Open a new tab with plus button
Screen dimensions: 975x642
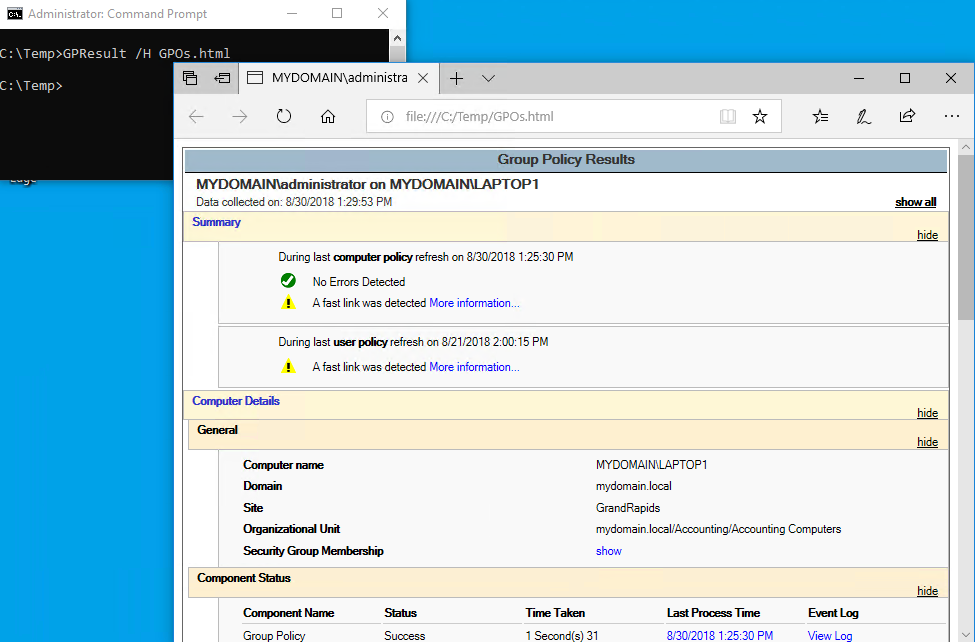coord(456,78)
